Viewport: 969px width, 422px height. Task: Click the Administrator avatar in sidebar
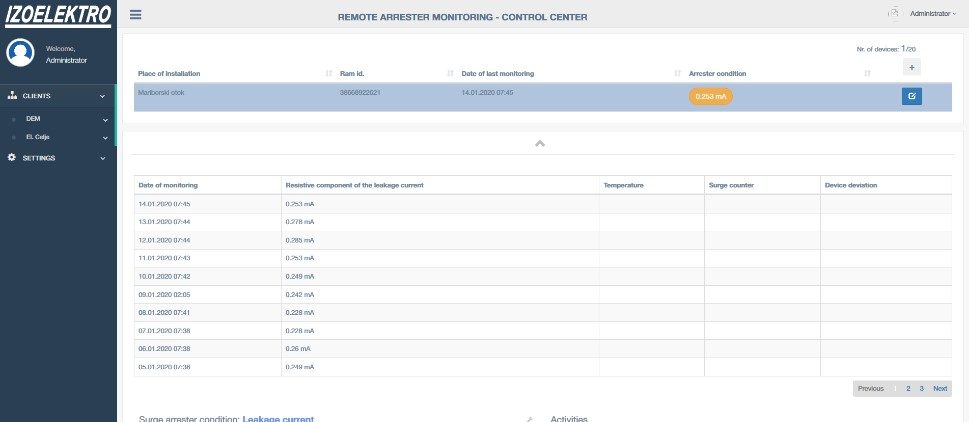coord(20,53)
